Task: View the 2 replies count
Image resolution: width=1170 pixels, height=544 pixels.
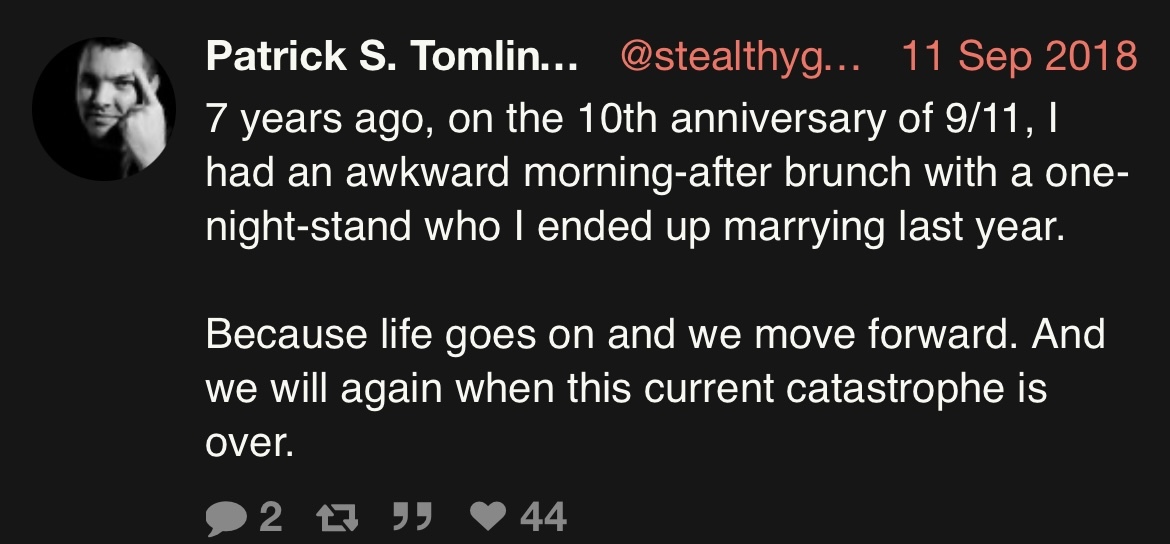Action: click(x=271, y=517)
